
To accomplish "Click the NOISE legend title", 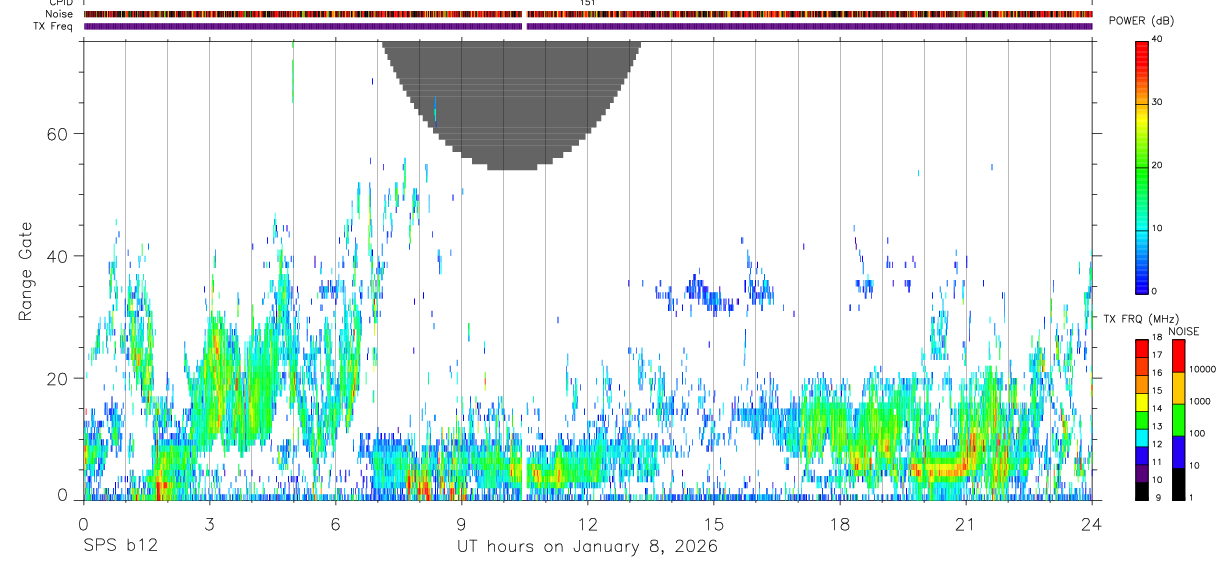I will pos(1184,332).
